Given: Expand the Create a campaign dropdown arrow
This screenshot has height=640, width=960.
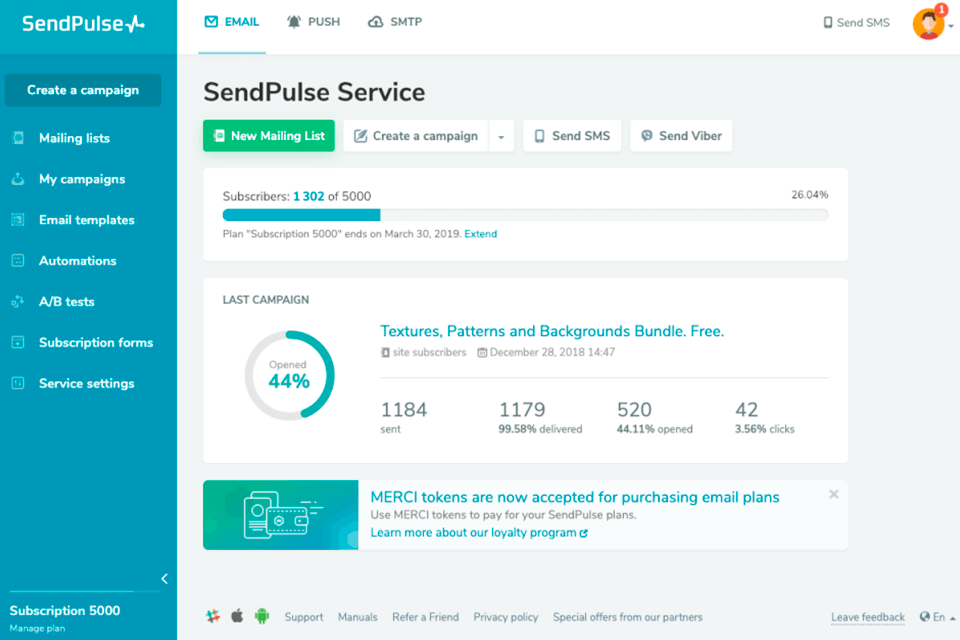Looking at the screenshot, I should [x=501, y=136].
